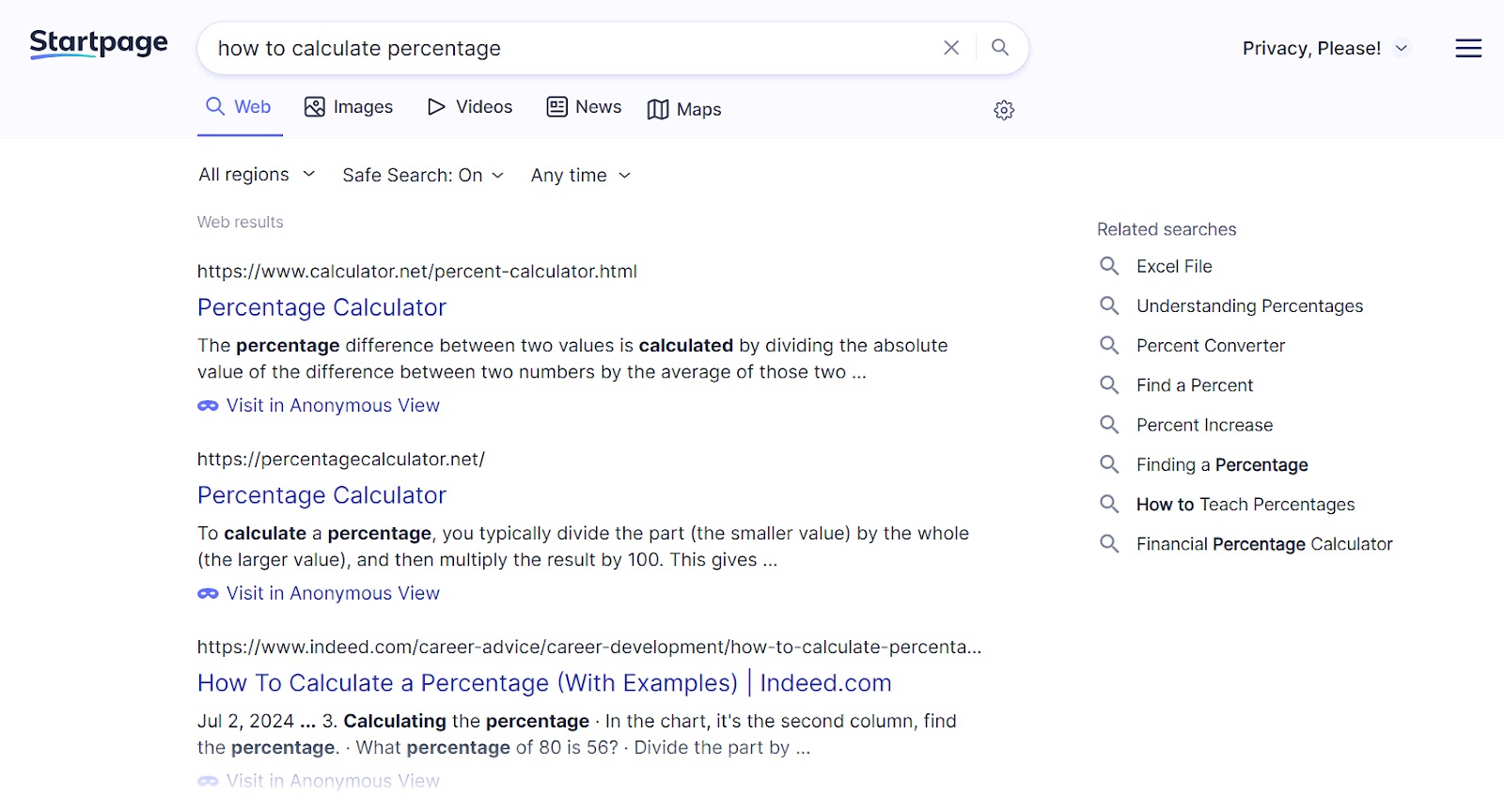Open the Safe Search: On dropdown

coord(423,176)
